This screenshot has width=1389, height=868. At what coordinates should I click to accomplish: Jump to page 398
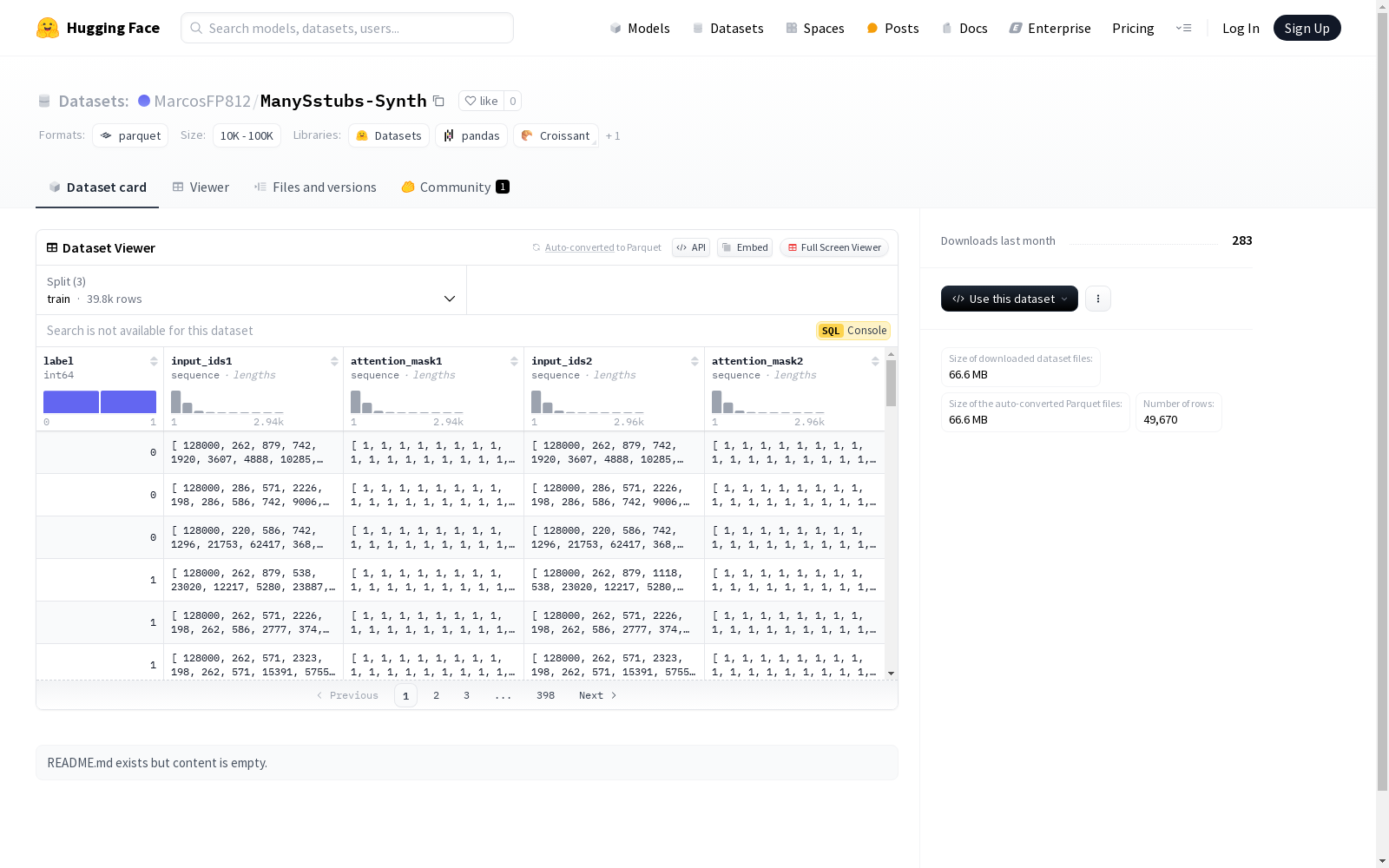point(545,695)
